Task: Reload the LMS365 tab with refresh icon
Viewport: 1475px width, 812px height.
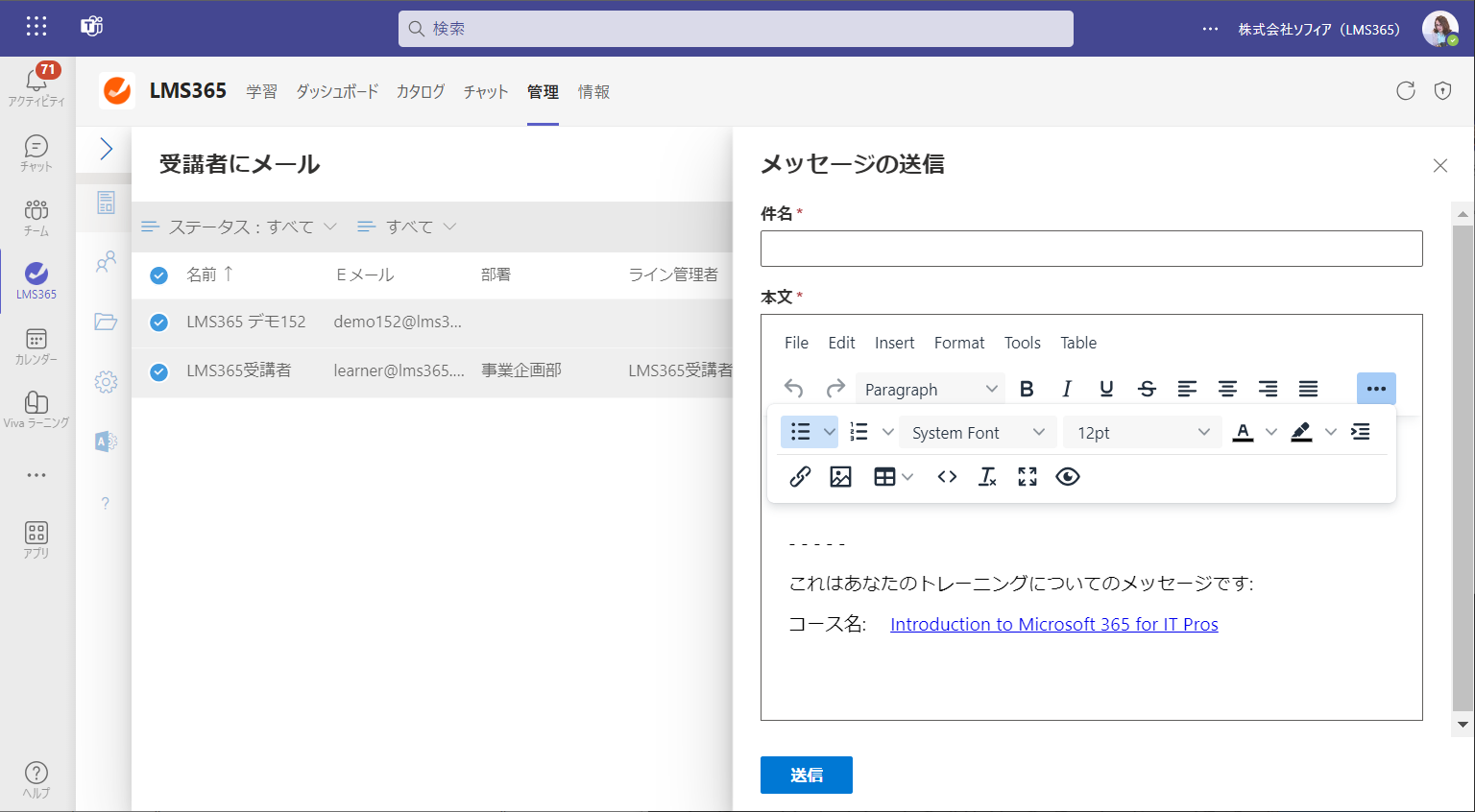Action: [x=1406, y=91]
